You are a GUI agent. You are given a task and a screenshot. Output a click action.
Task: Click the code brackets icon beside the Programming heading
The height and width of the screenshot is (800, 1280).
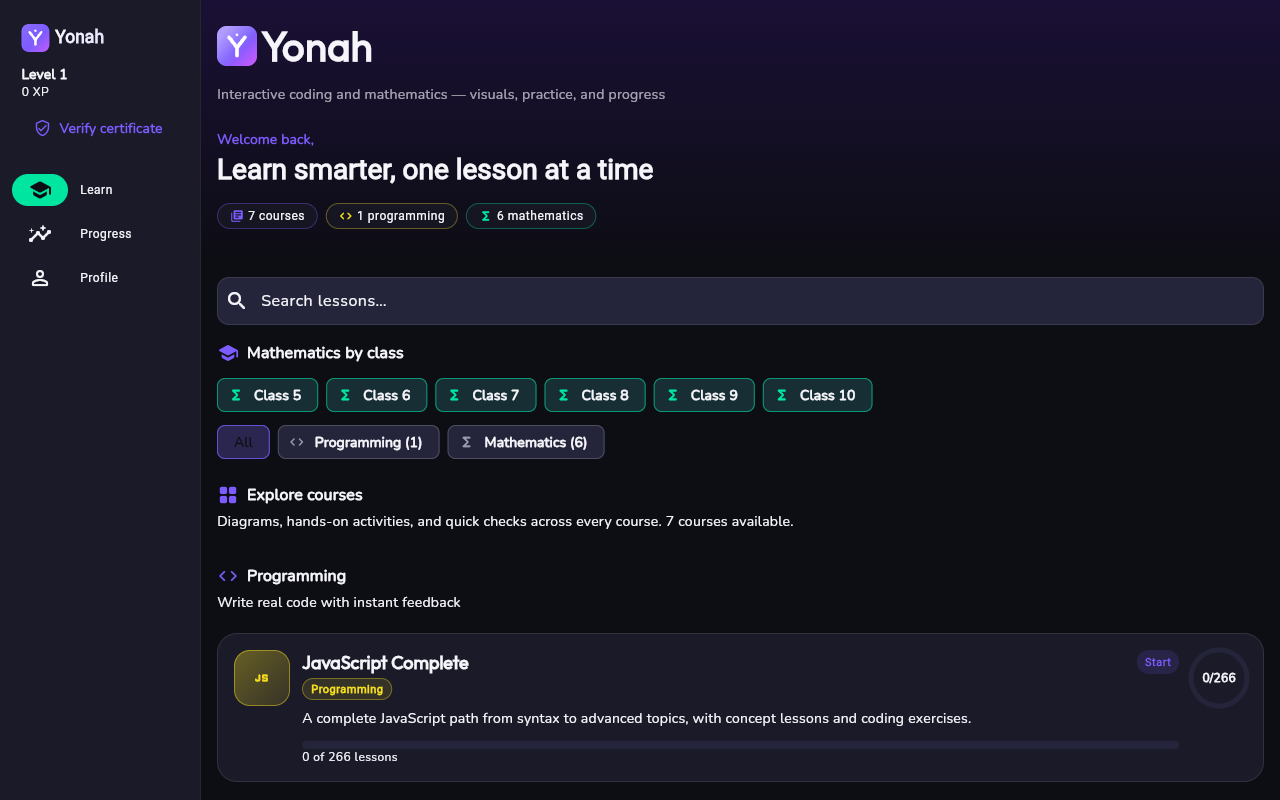(228, 576)
